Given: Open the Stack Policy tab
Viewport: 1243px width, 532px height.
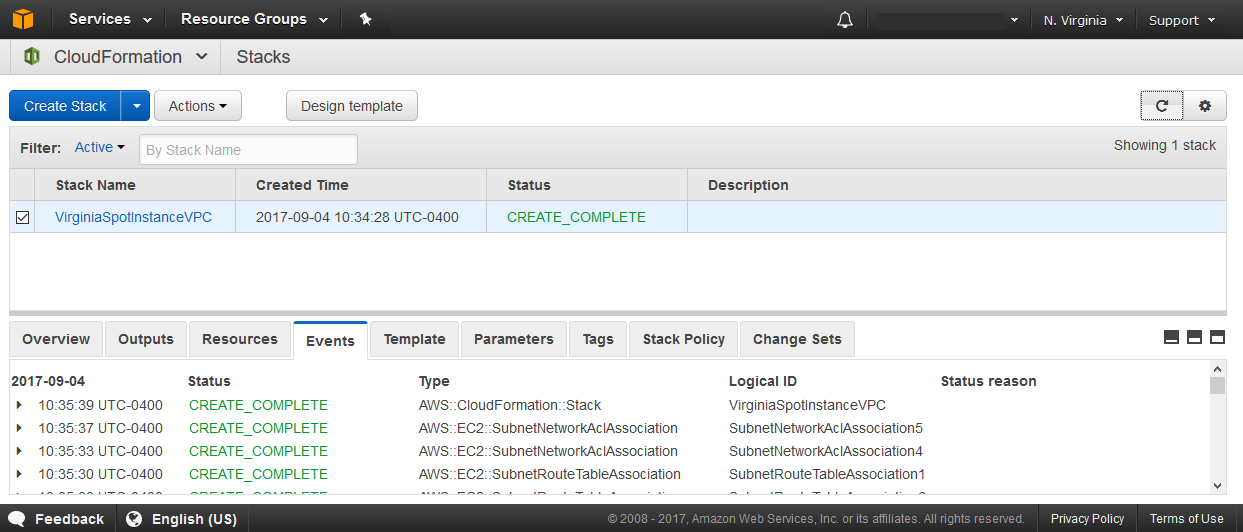Looking at the screenshot, I should pos(684,339).
